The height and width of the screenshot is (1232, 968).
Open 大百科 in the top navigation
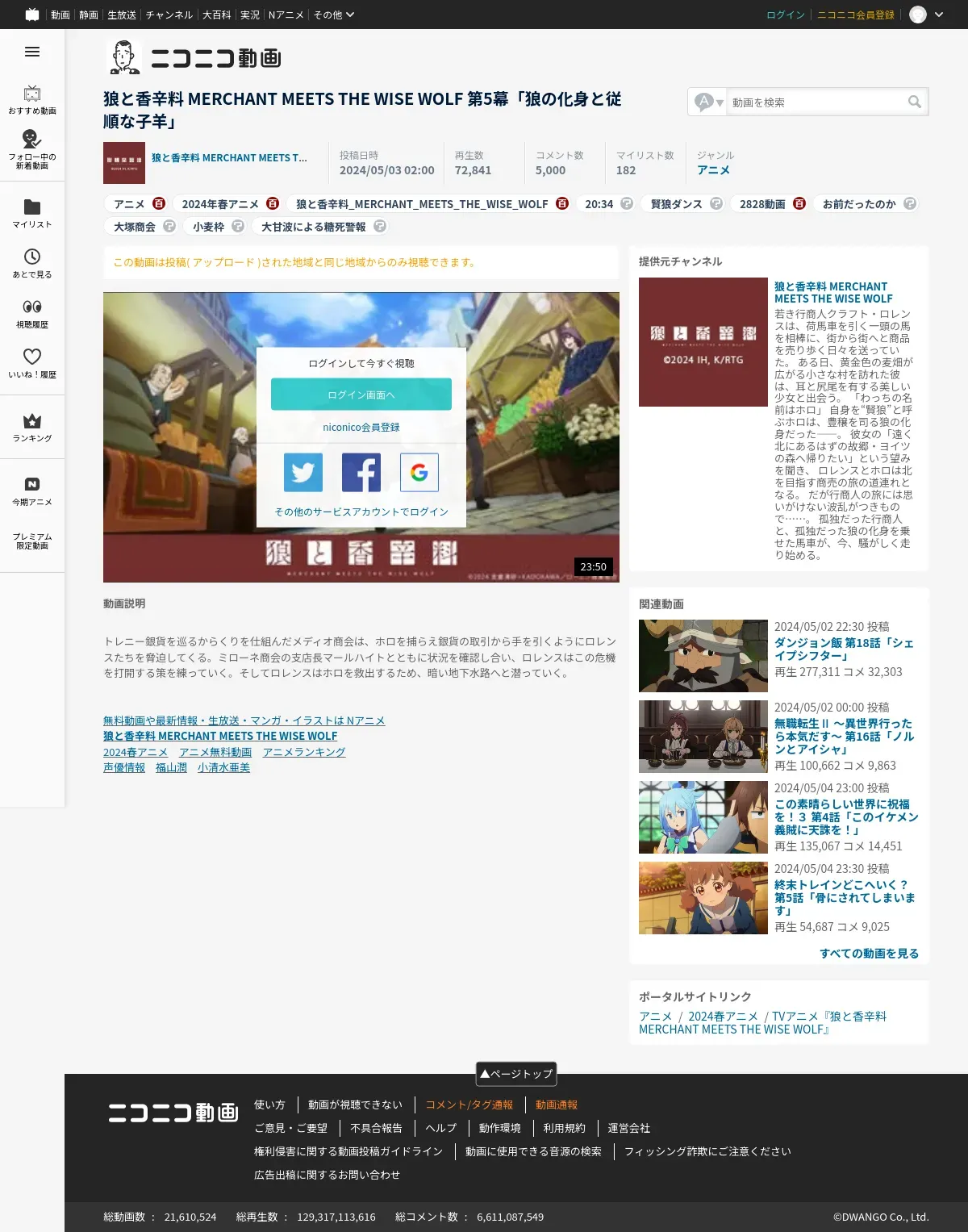coord(216,15)
